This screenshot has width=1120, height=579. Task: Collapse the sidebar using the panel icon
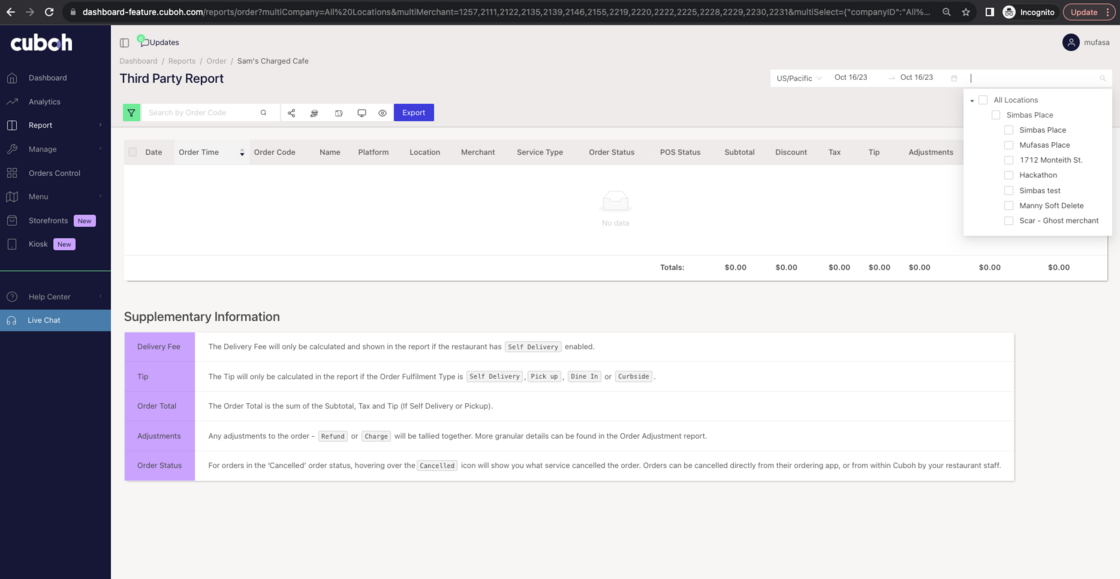coord(123,42)
